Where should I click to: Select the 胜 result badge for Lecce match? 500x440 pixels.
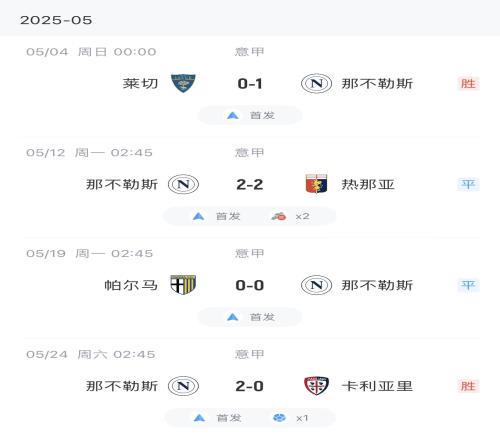pyautogui.click(x=468, y=83)
